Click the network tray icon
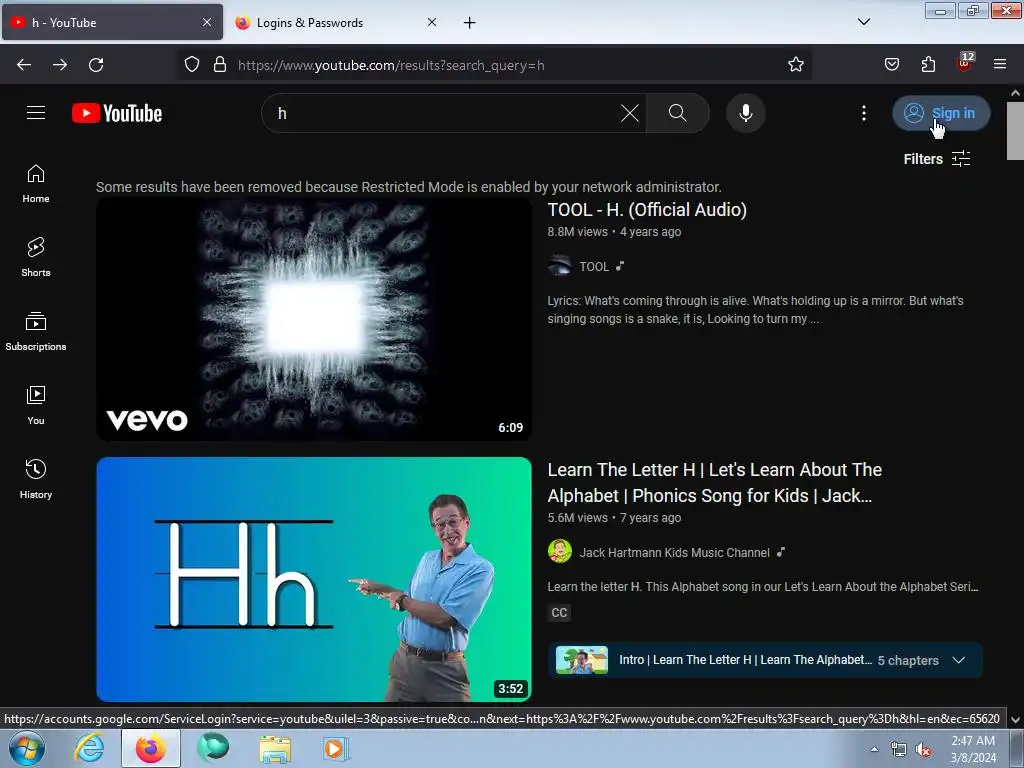 pos(899,750)
